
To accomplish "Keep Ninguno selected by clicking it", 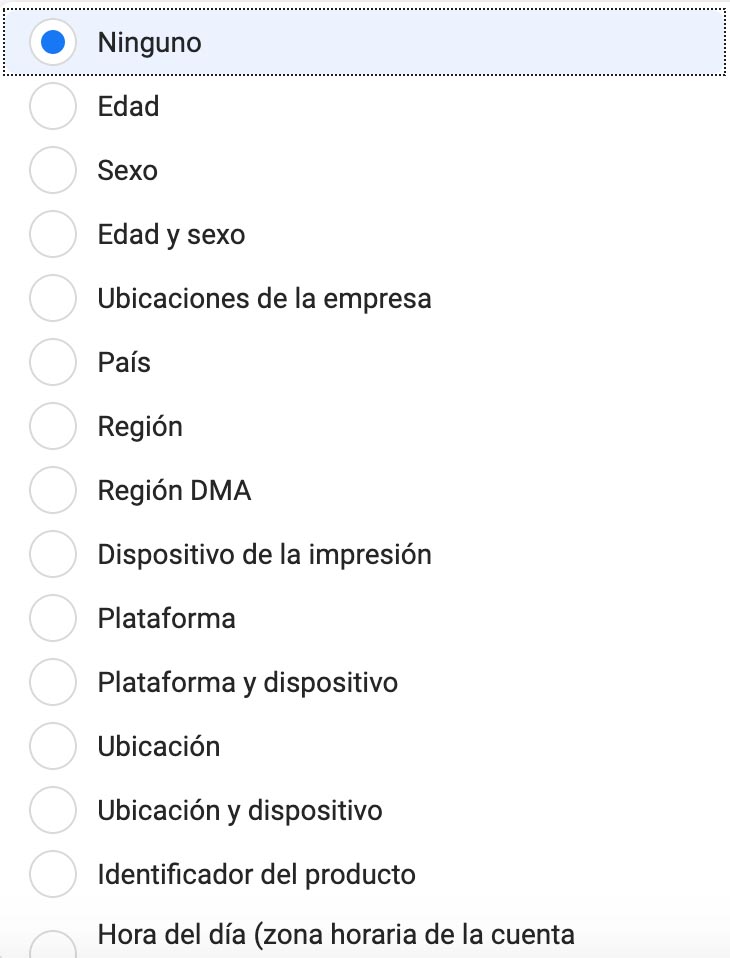I will pyautogui.click(x=52, y=42).
